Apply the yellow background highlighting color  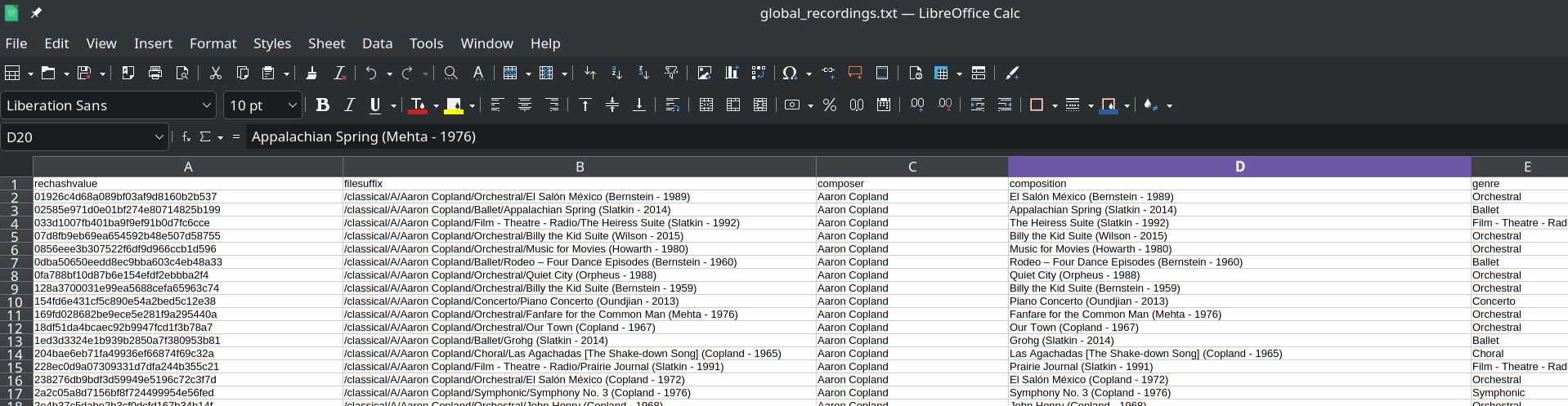pyautogui.click(x=454, y=105)
